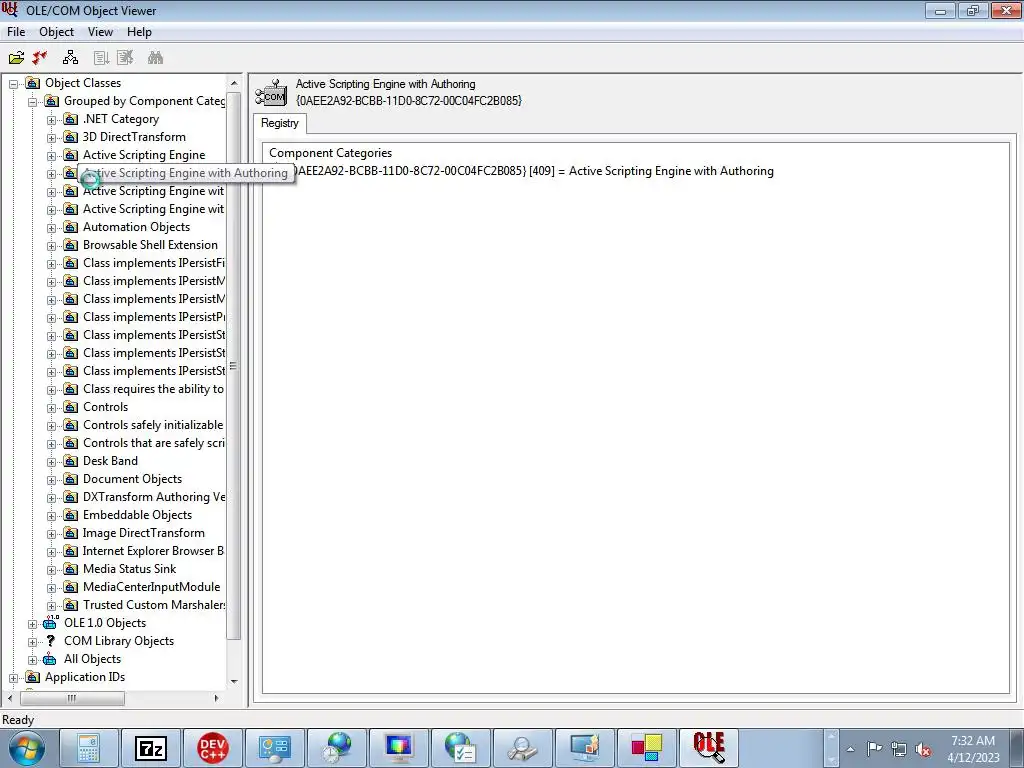Viewport: 1024px width, 768px height.
Task: Click the folder icon beside Controls
Action: [71, 407]
